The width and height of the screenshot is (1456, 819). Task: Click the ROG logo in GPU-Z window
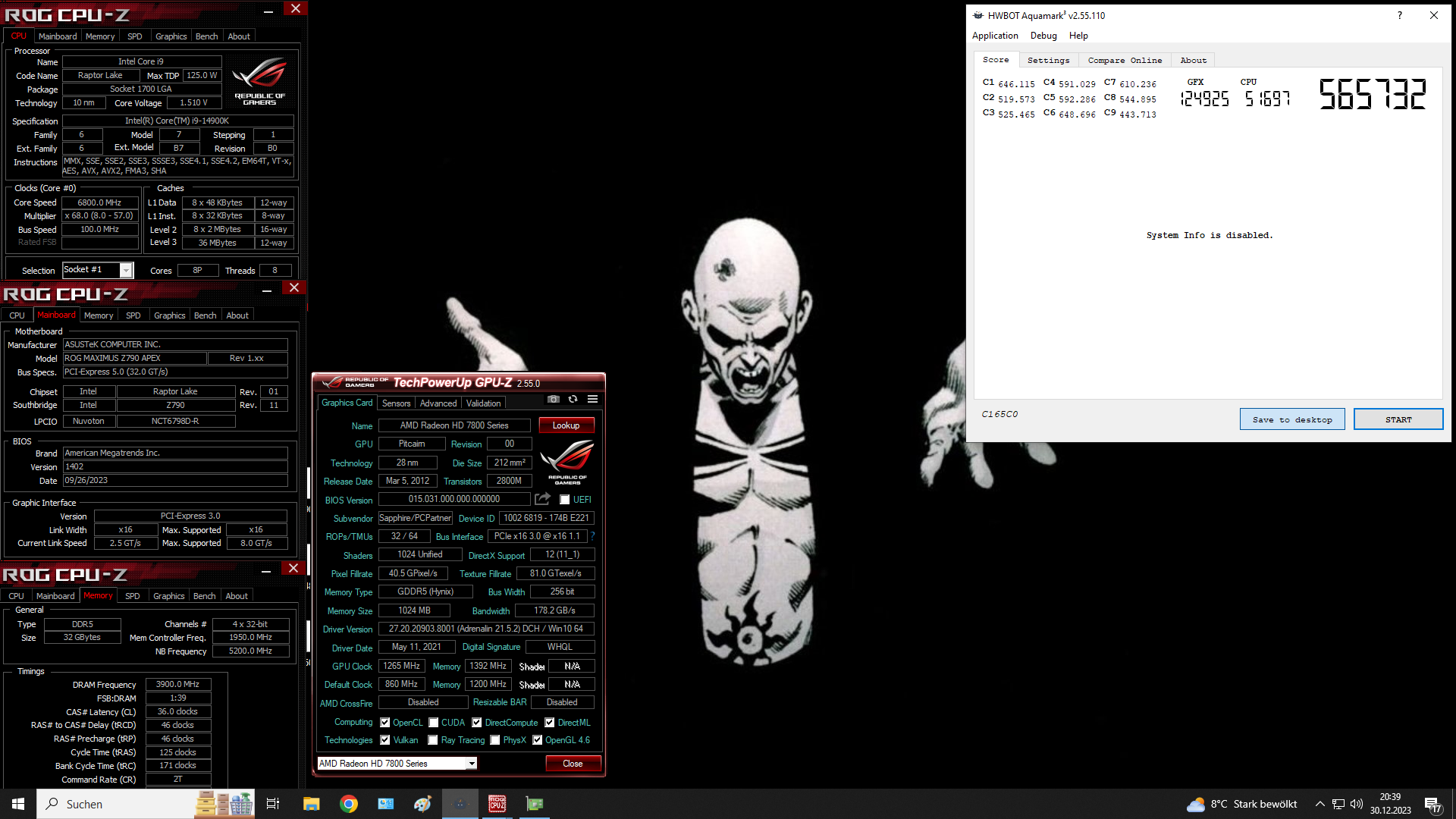(567, 463)
